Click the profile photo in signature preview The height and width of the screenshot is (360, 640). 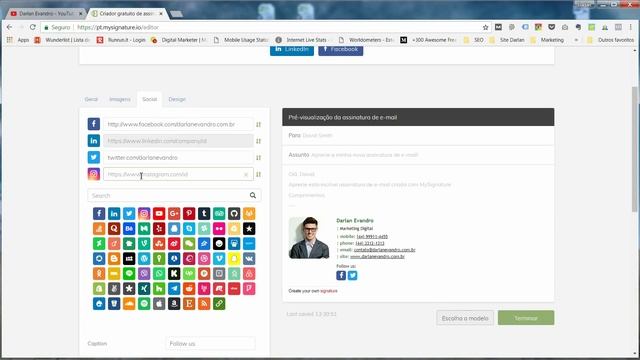point(309,238)
